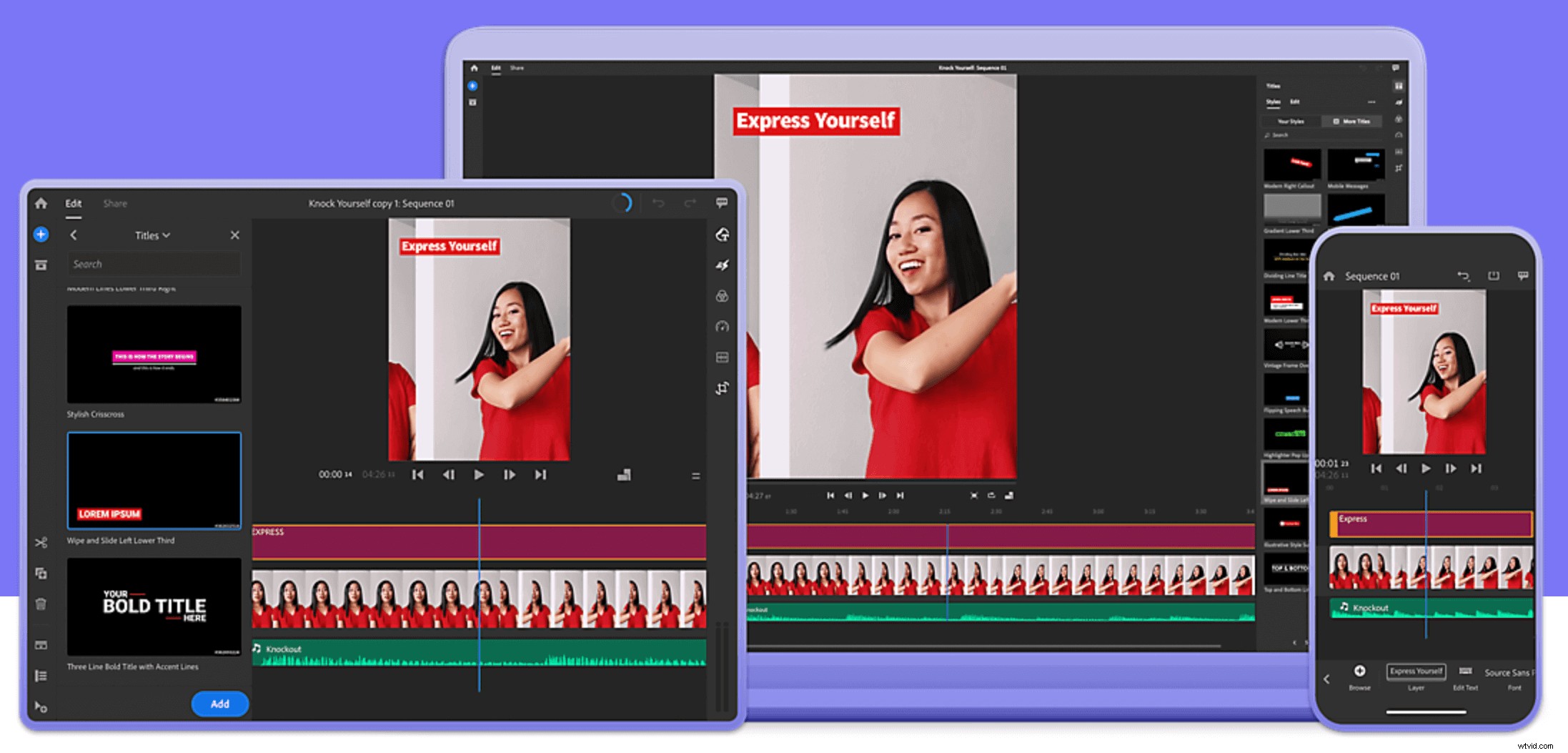
Task: Collapse the Titles panel with the back chevron
Action: click(73, 235)
